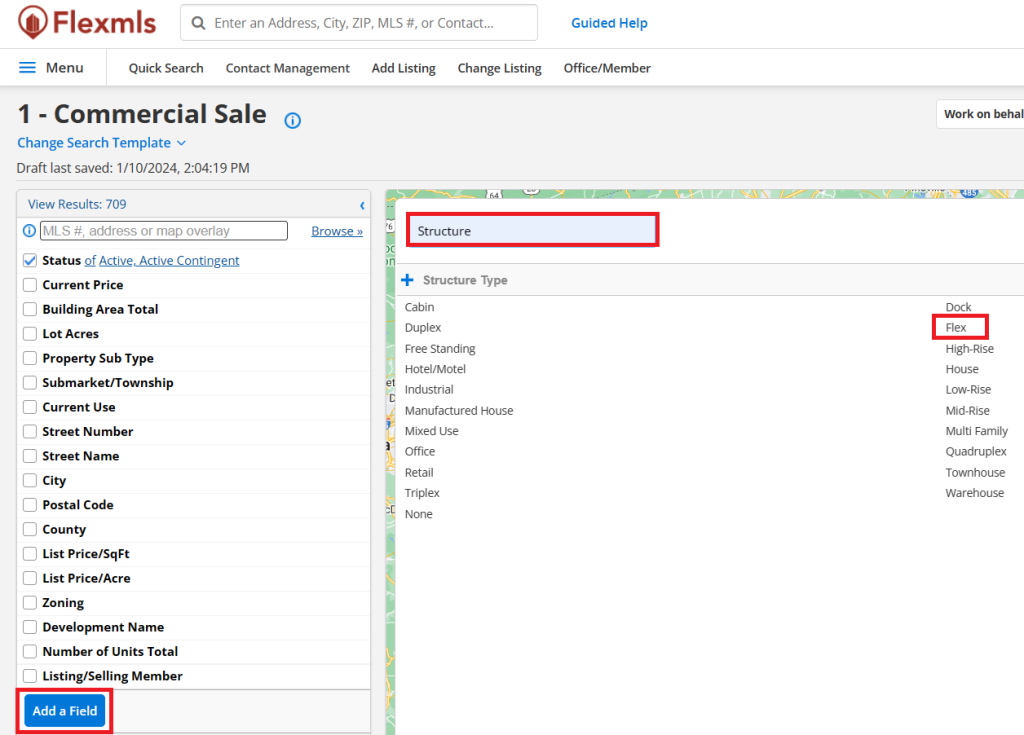Click the info icon beside MLS # field
This screenshot has height=735, width=1024.
pyautogui.click(x=29, y=231)
